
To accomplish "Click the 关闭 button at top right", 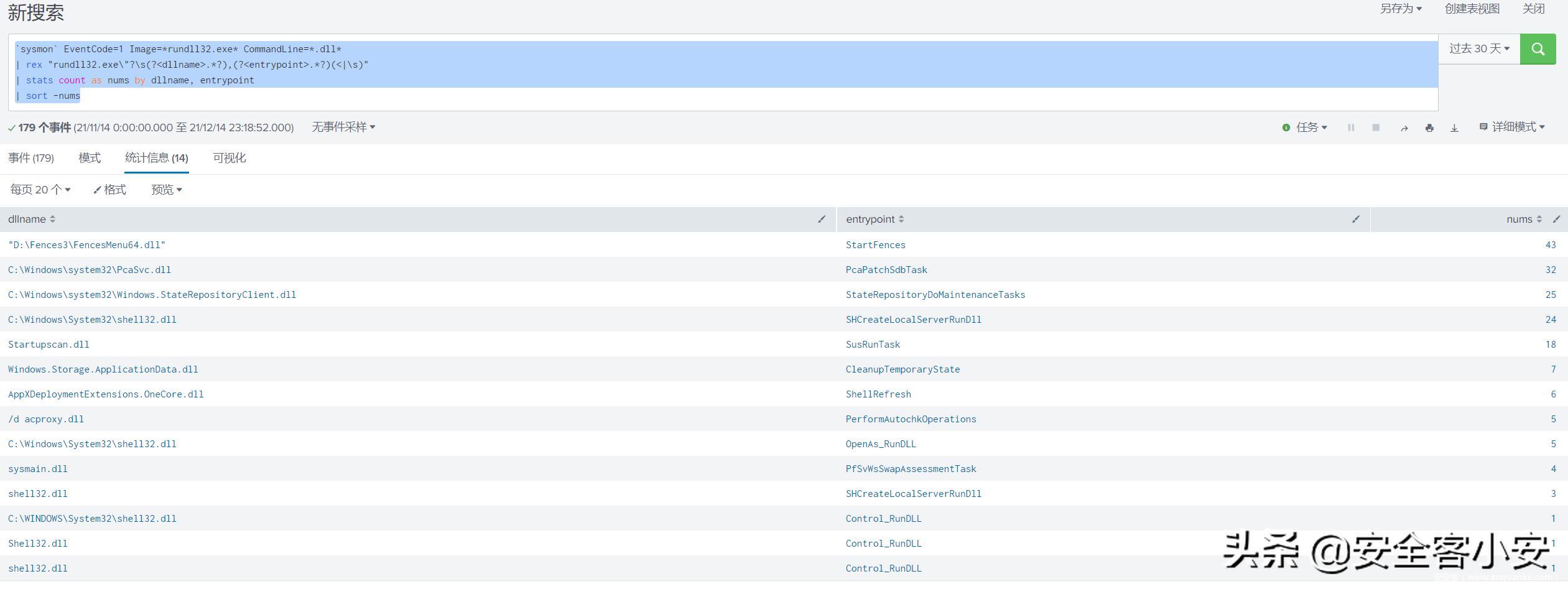I will point(1533,9).
